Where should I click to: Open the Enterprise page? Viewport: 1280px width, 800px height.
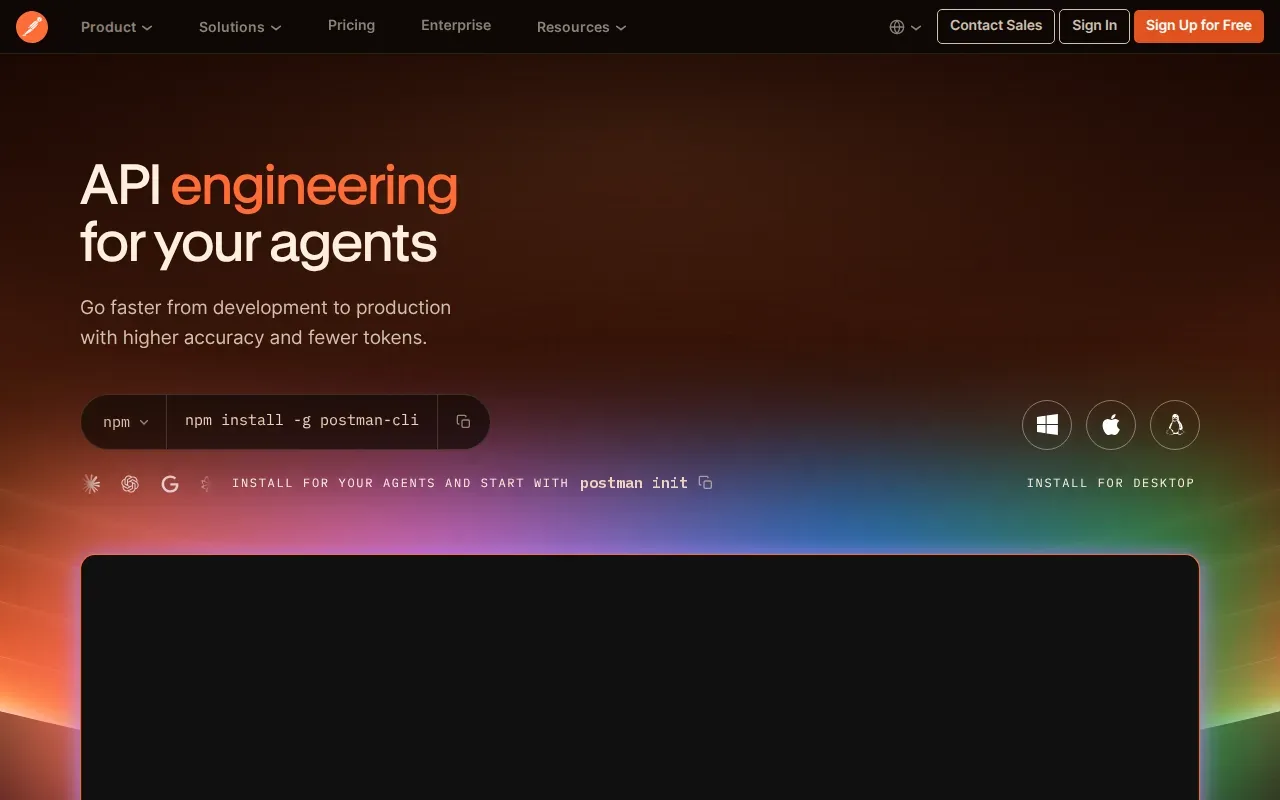[x=456, y=25]
